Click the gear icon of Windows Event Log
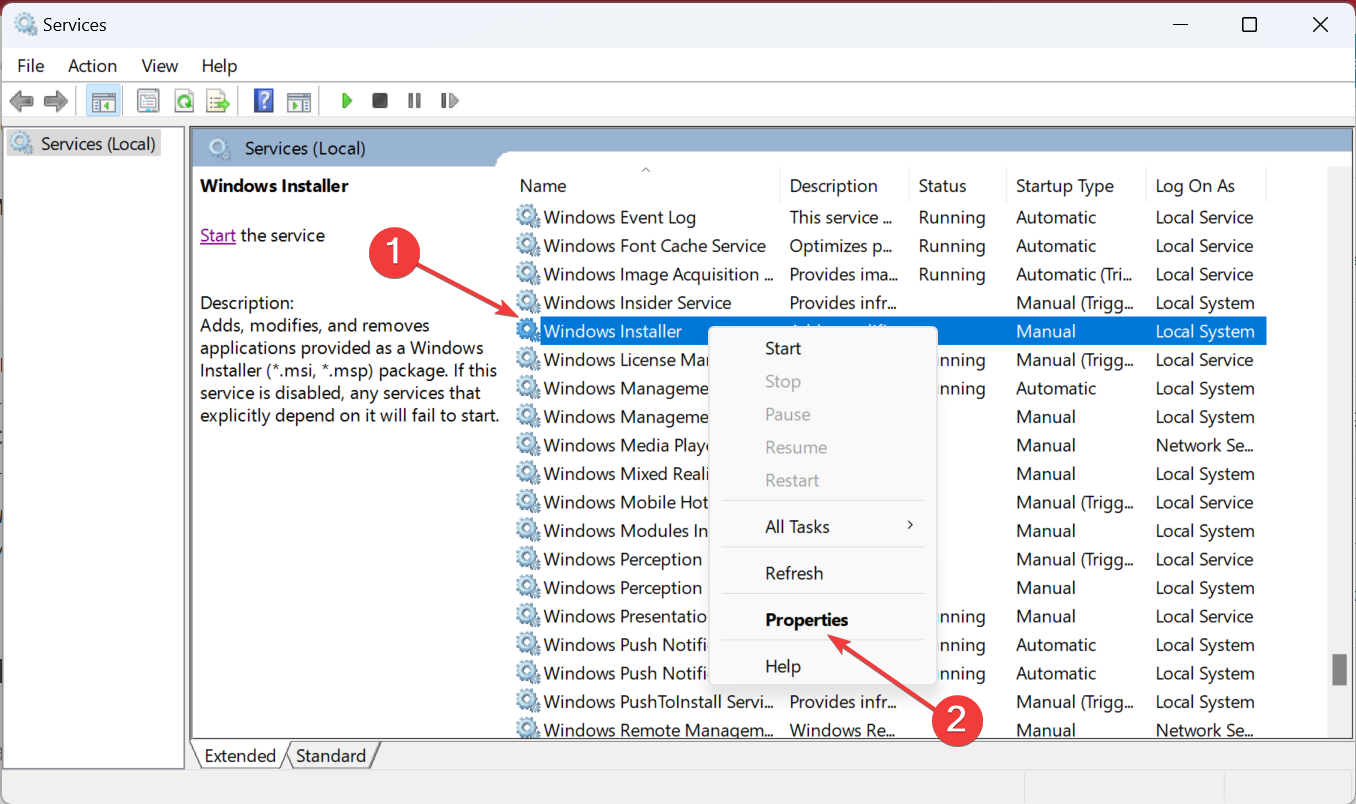The width and height of the screenshot is (1356, 804). (528, 217)
